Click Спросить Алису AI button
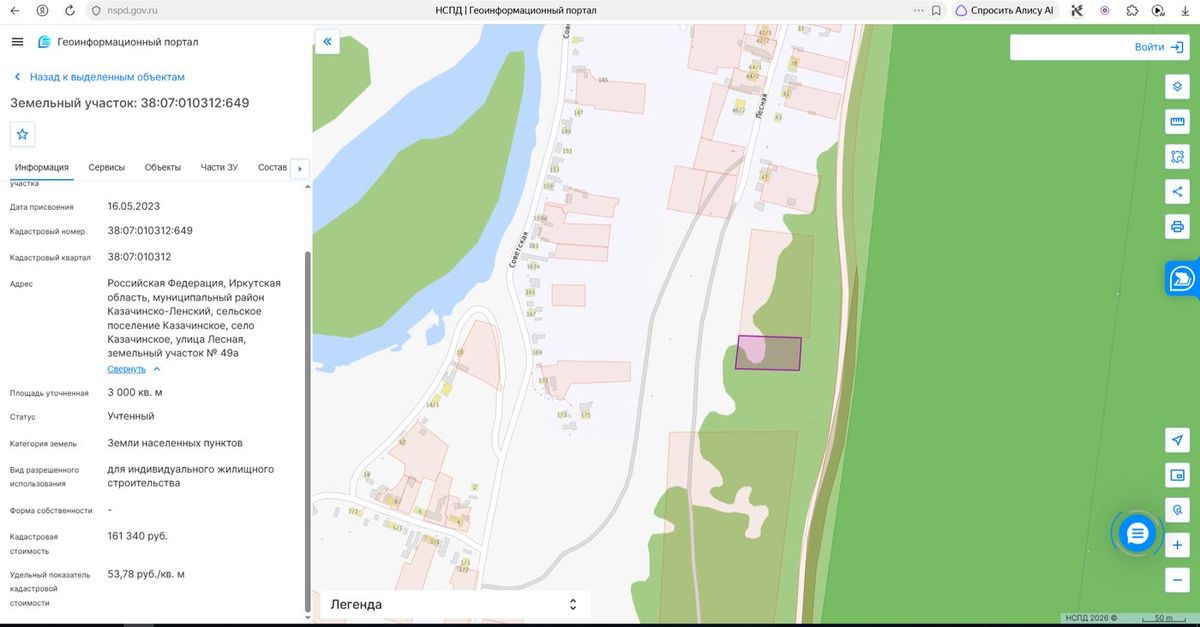 pyautogui.click(x=1004, y=10)
